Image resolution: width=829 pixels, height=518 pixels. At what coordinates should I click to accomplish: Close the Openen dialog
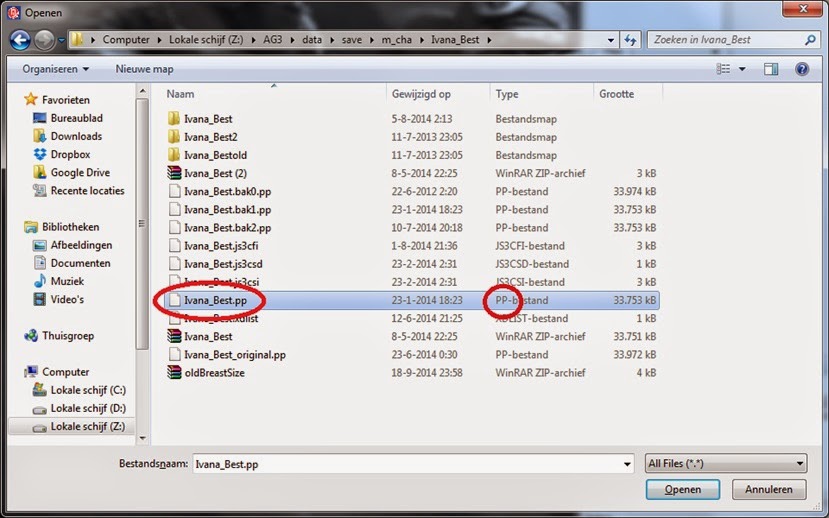(803, 9)
